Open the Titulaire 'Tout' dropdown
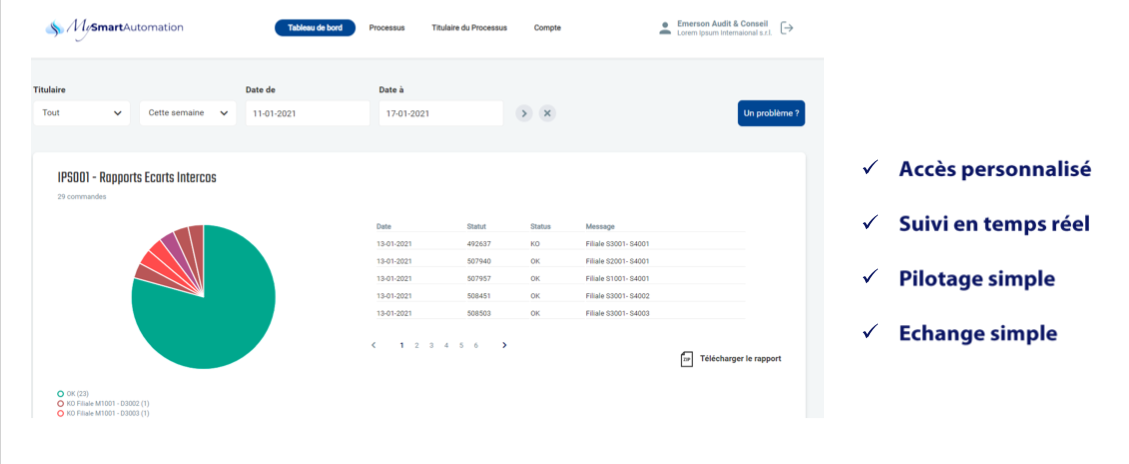The width and height of the screenshot is (1129, 464). tap(82, 113)
